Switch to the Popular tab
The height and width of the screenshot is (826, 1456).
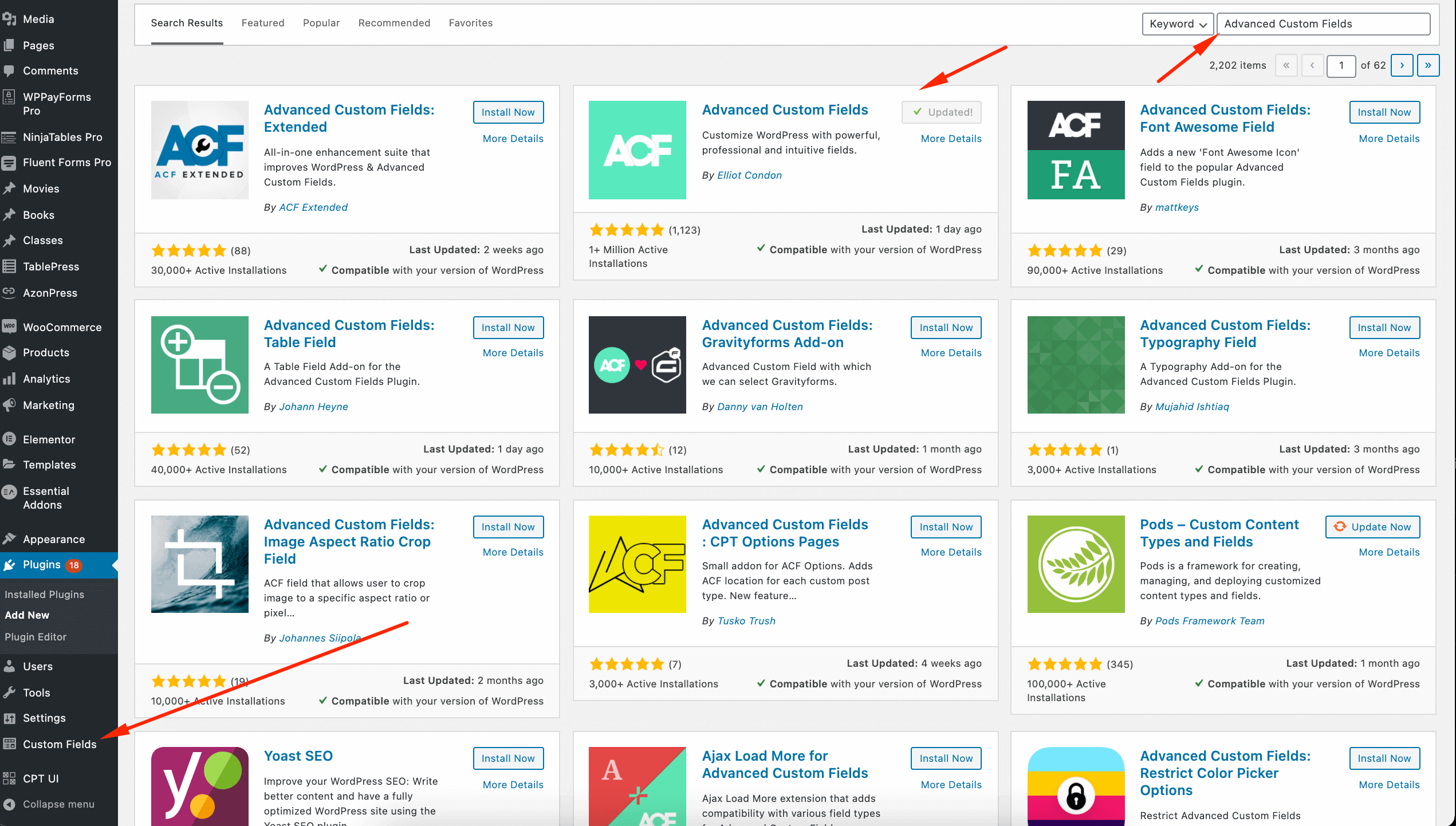tap(321, 23)
